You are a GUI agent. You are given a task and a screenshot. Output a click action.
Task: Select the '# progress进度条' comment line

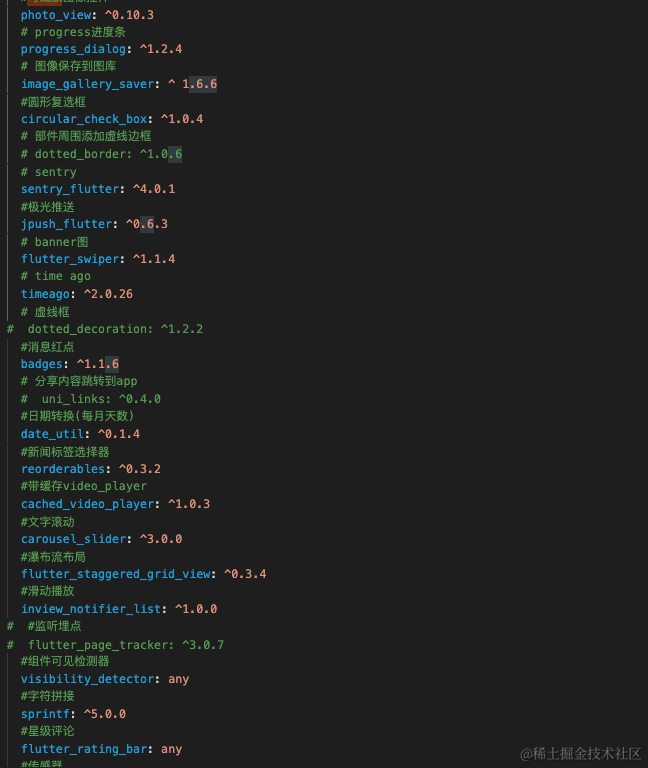pyautogui.click(x=73, y=32)
